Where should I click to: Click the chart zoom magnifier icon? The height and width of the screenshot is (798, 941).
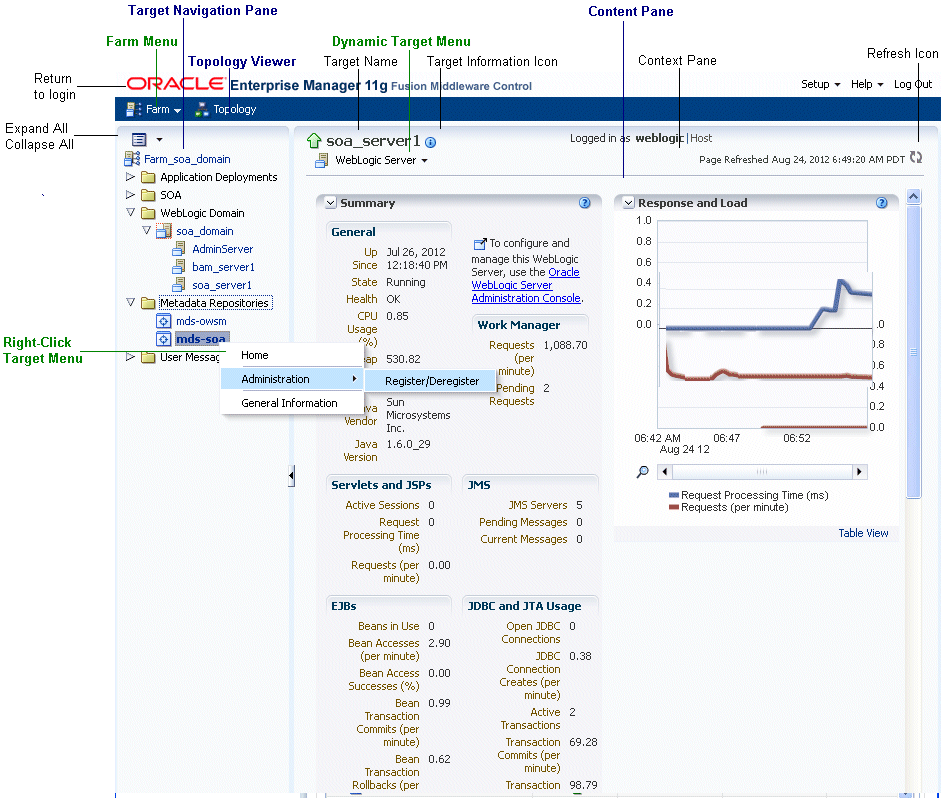(x=642, y=472)
